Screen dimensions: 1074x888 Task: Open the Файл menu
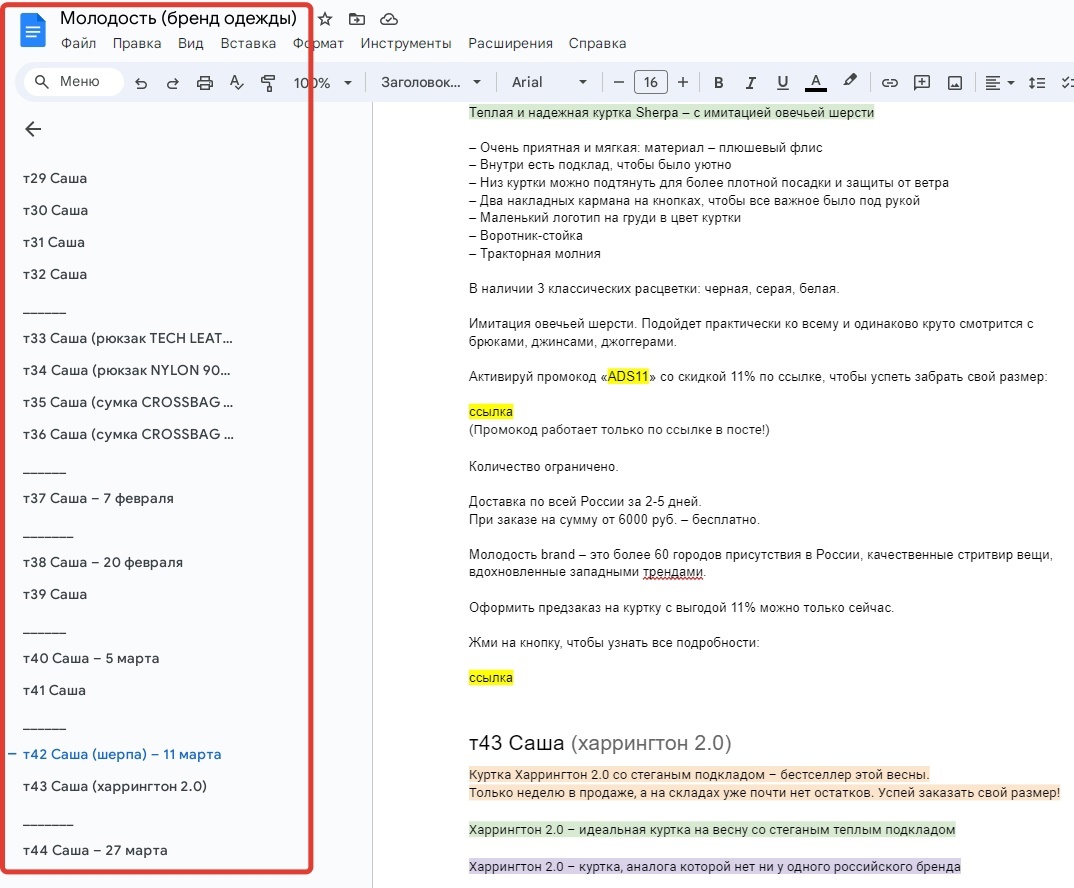tap(79, 43)
